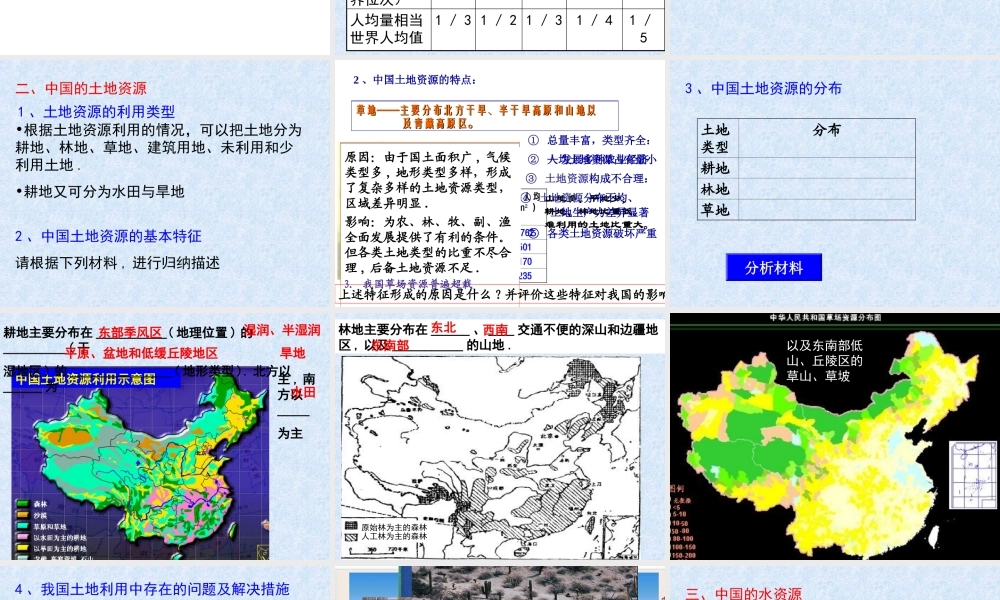1000x600 pixels.
Task: Click the text 以及东南部低山、丘陵区的草山、草坡
Action: click(825, 361)
